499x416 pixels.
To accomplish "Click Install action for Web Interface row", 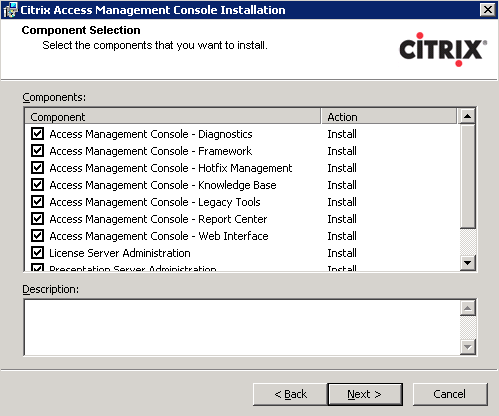I will pos(342,236).
